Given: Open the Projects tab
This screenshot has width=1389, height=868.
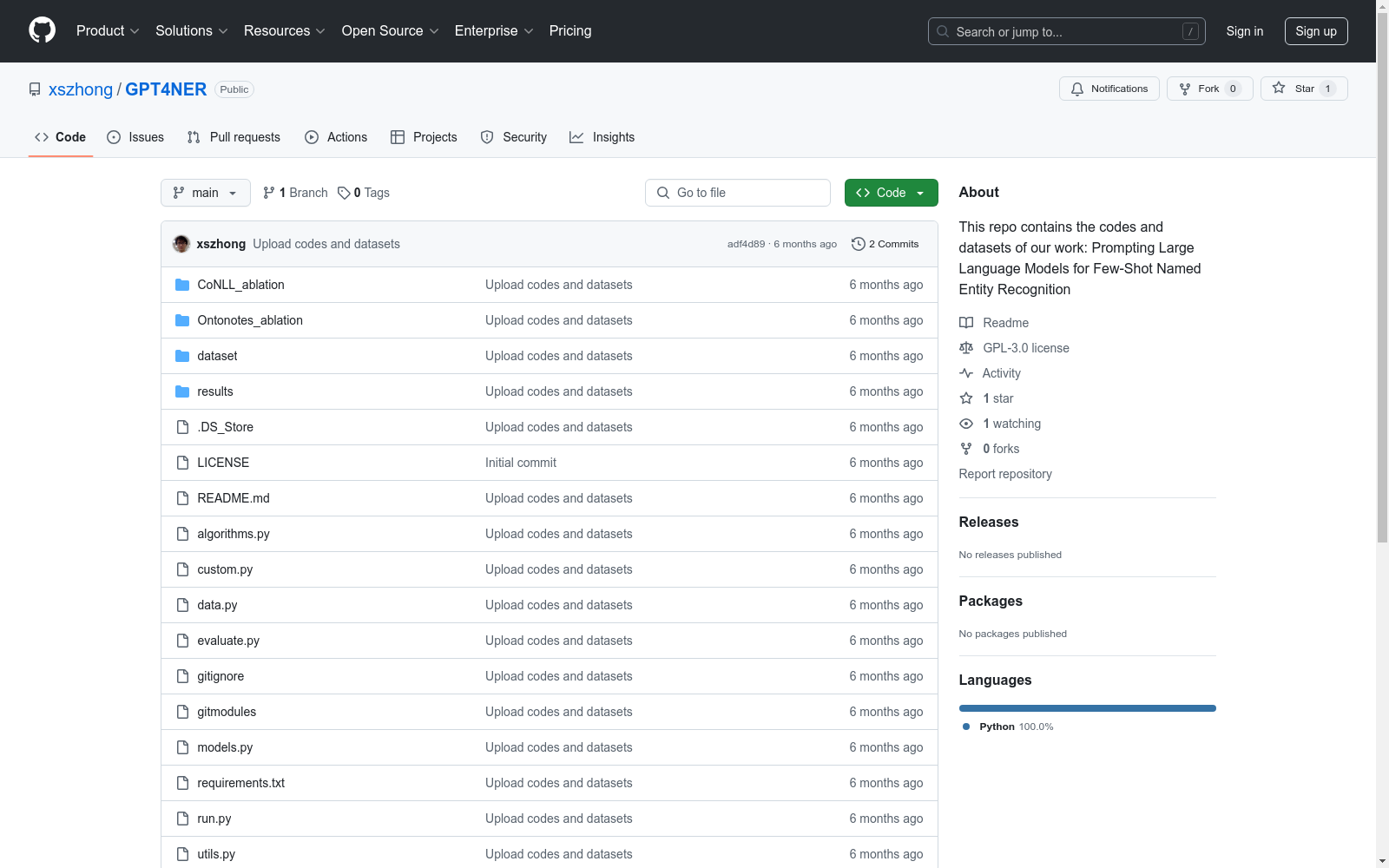Looking at the screenshot, I should click(x=424, y=137).
